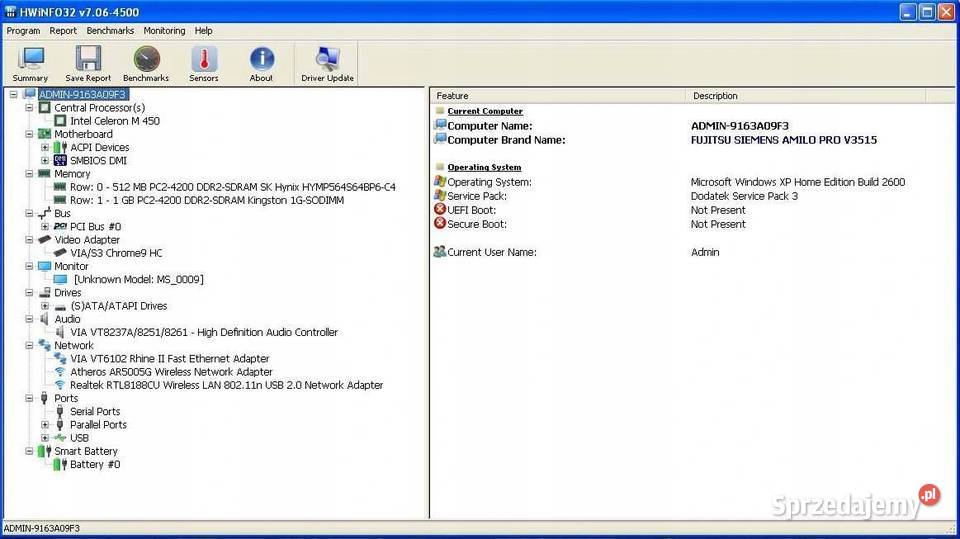Select Serial Ports in the tree
Image resolution: width=960 pixels, height=539 pixels.
(x=95, y=412)
